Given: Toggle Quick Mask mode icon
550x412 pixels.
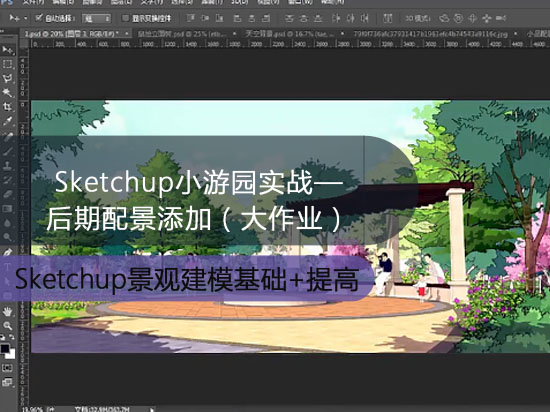Looking at the screenshot, I should pos(7,368).
